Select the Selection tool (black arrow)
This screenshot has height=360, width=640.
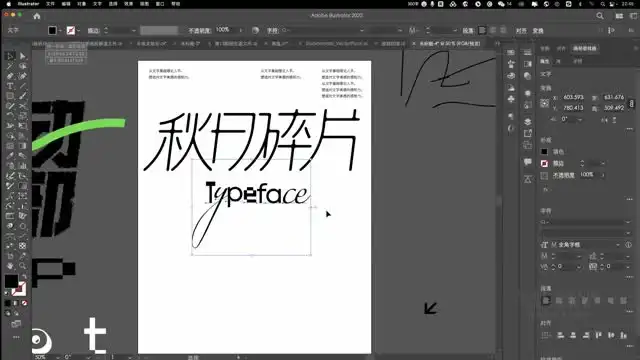10,56
